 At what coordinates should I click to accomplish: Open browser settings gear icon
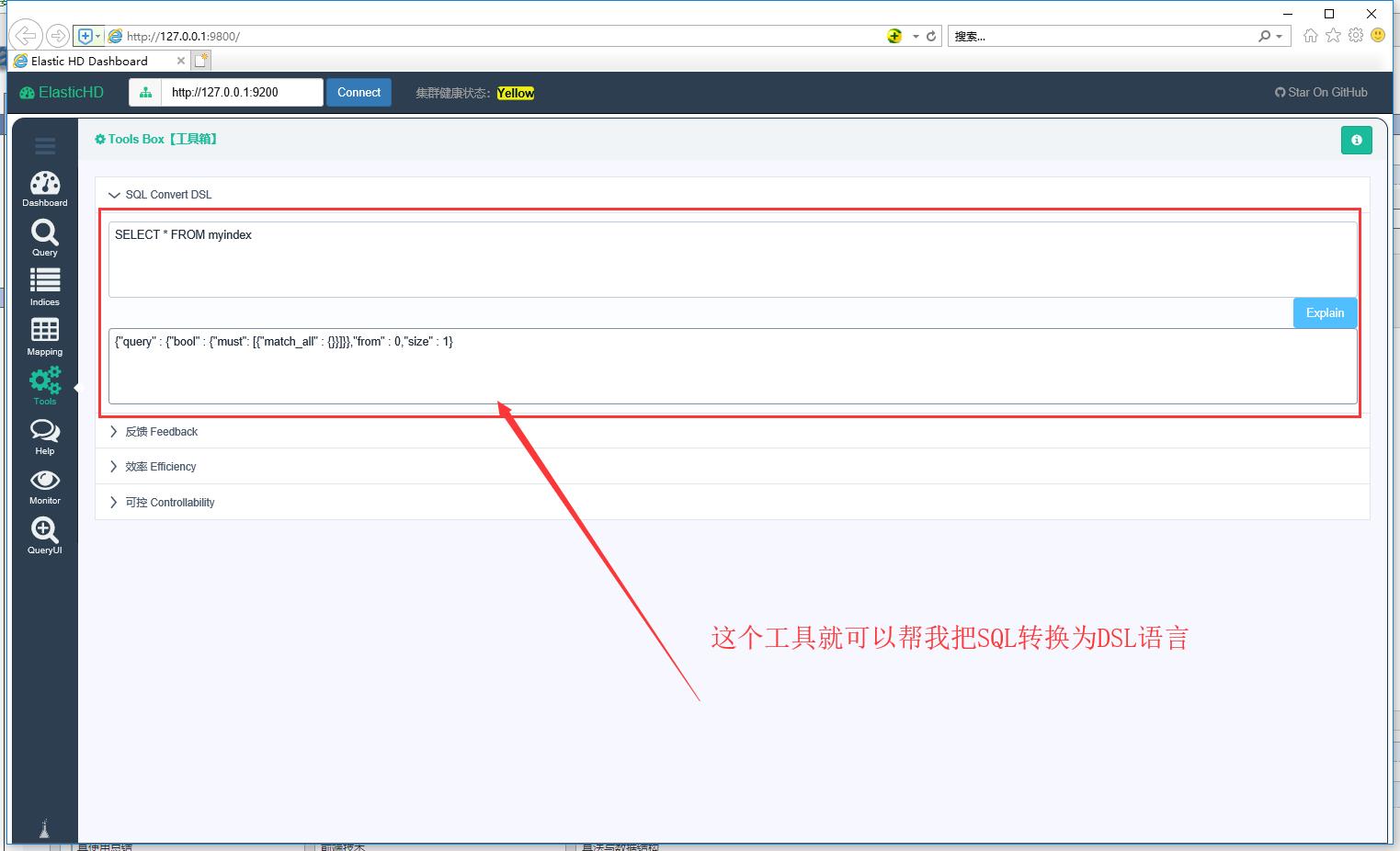pyautogui.click(x=1356, y=36)
